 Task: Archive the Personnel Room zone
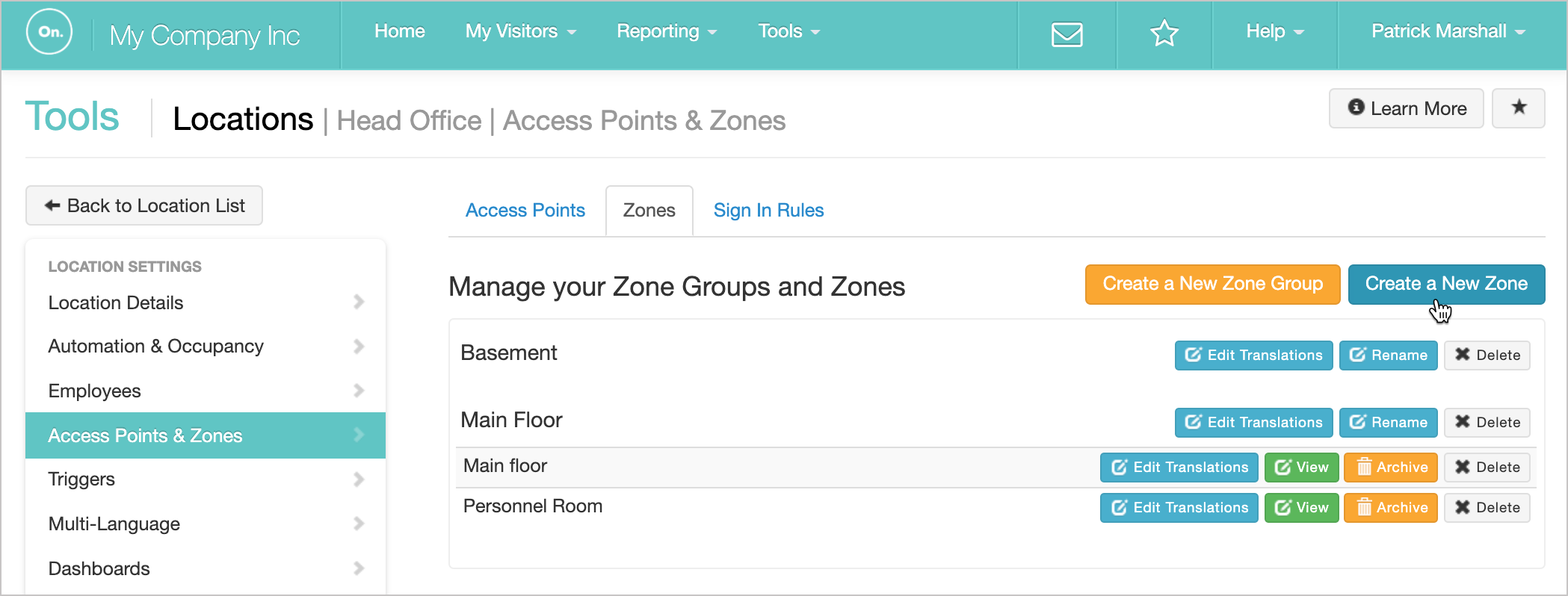pyautogui.click(x=1390, y=508)
